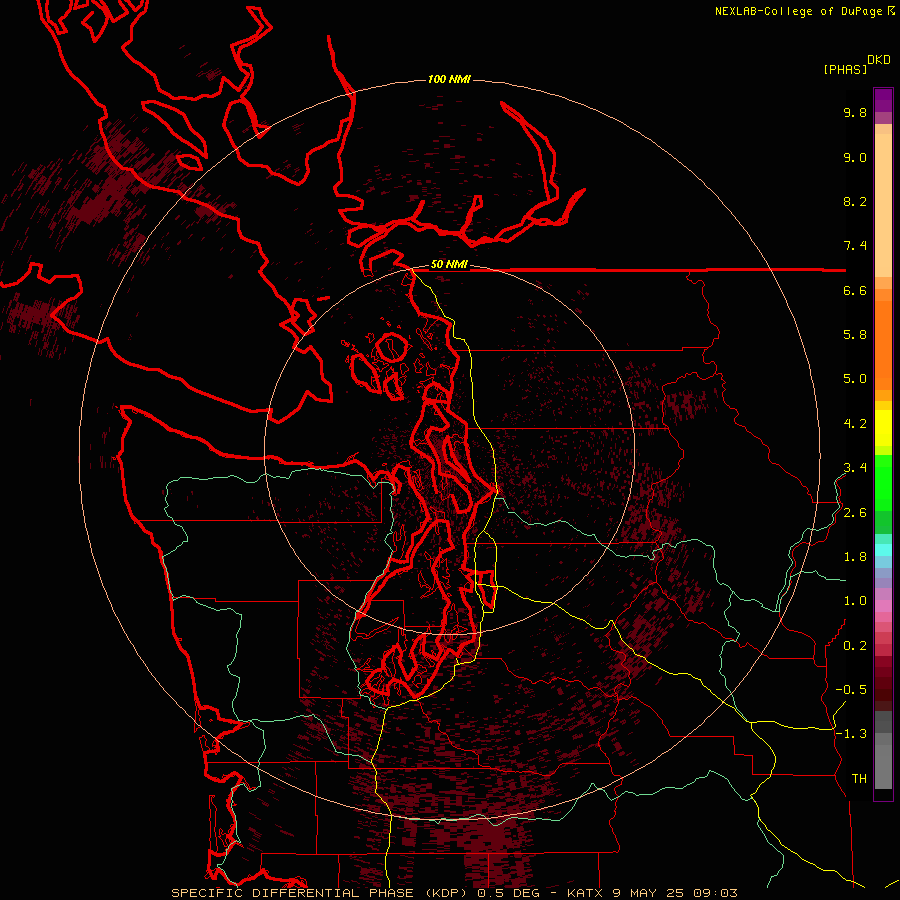The width and height of the screenshot is (900, 900).
Task: Click the -1.3 value on the color scale
Action: pos(851,734)
